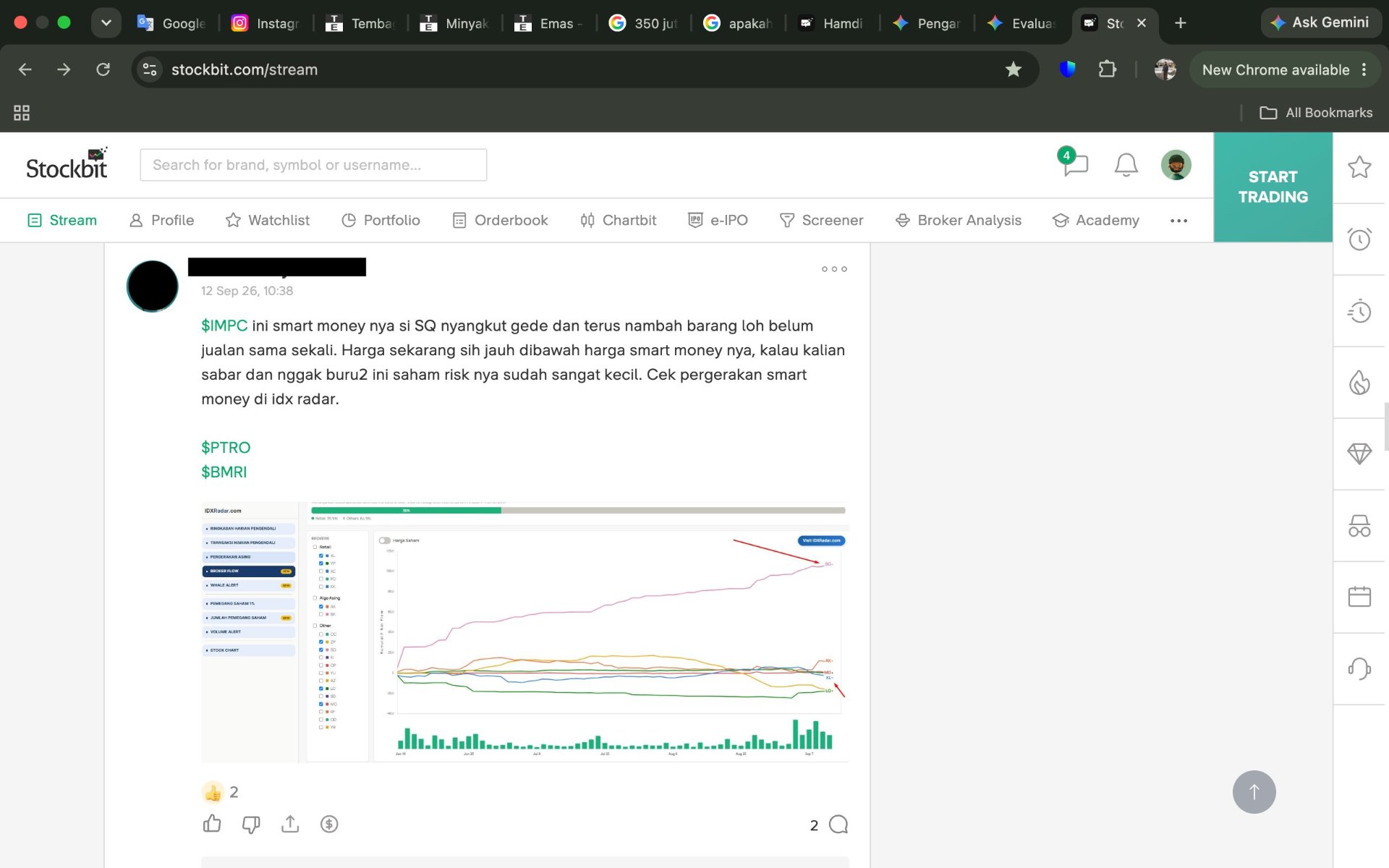Switch to the Hamdi browser tab
This screenshot has width=1389, height=868.
pos(831,23)
